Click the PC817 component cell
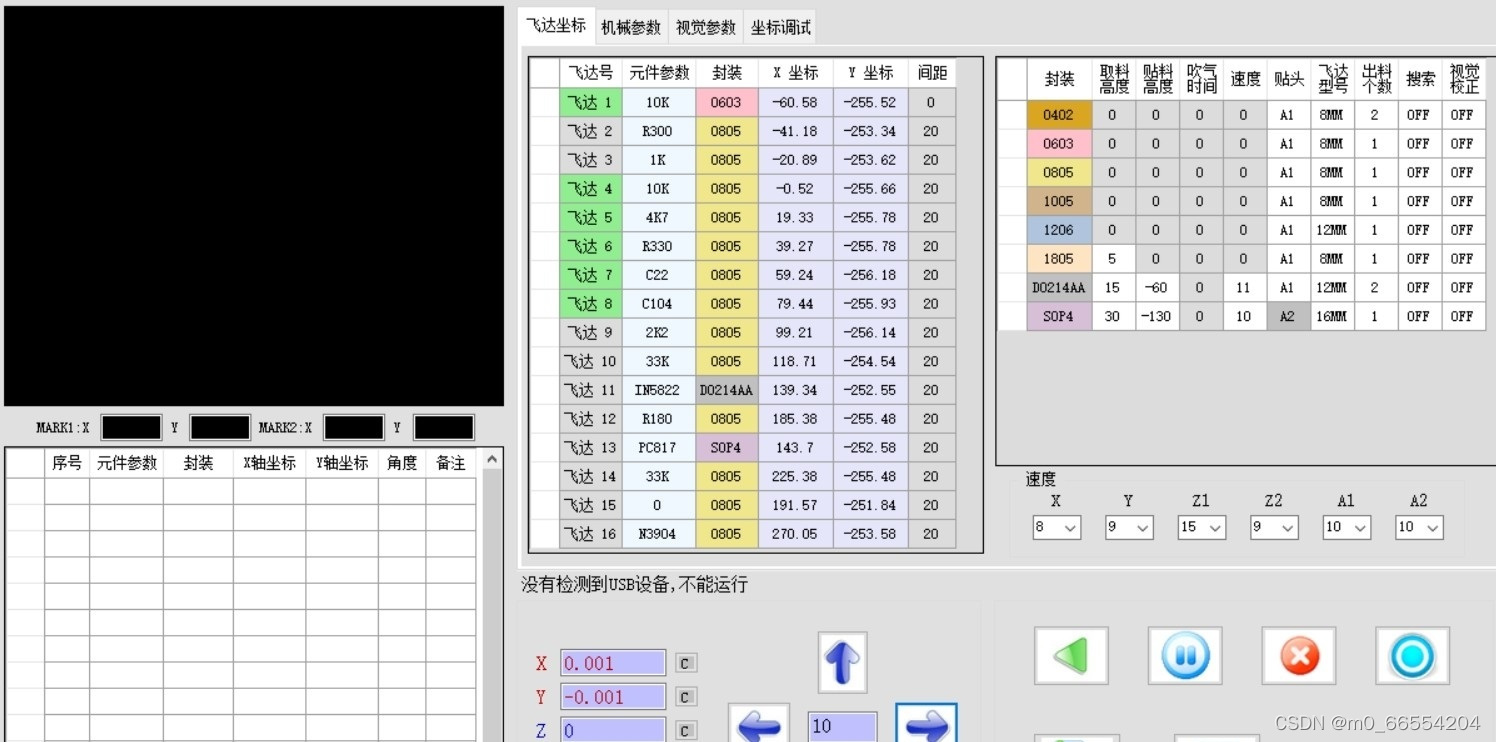The height and width of the screenshot is (742, 1496). [657, 447]
